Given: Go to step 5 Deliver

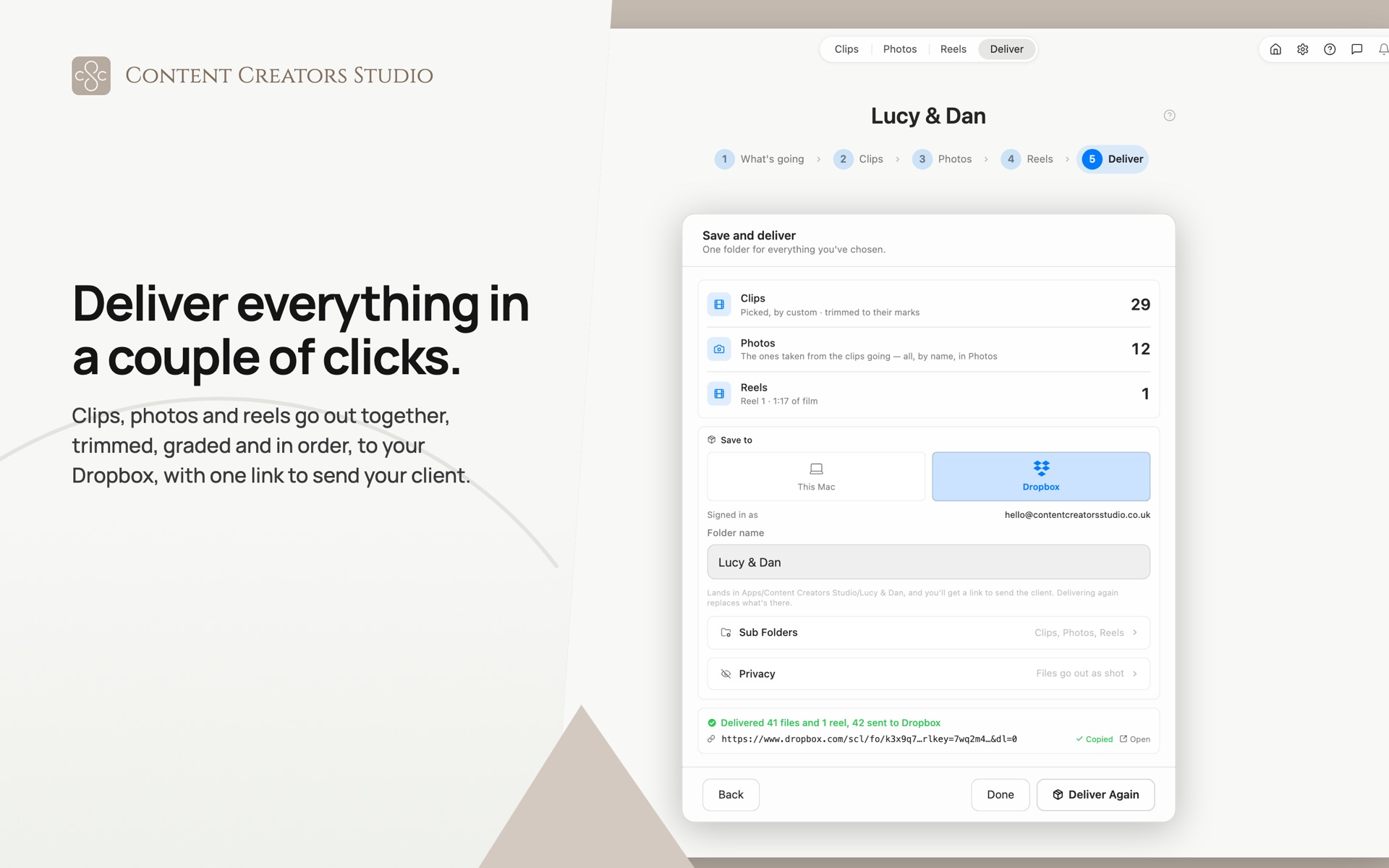Looking at the screenshot, I should [x=1113, y=159].
